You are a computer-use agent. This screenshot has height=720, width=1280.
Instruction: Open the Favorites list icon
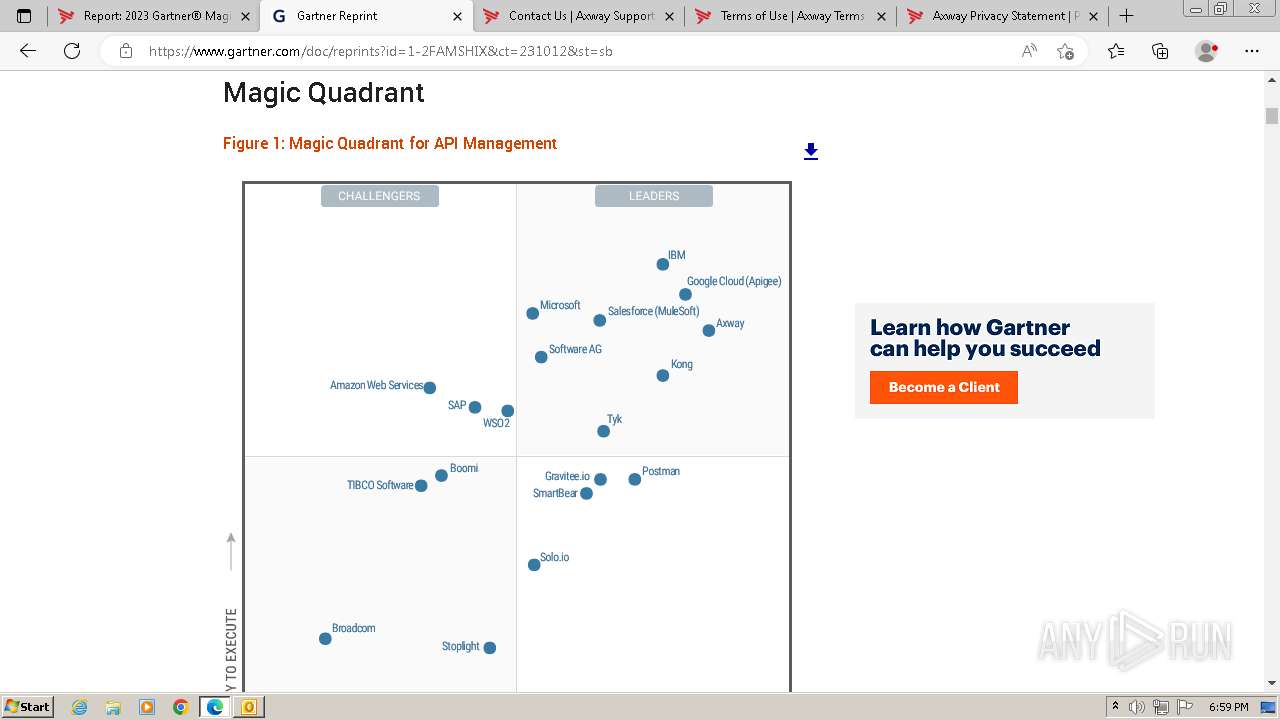pyautogui.click(x=1116, y=51)
